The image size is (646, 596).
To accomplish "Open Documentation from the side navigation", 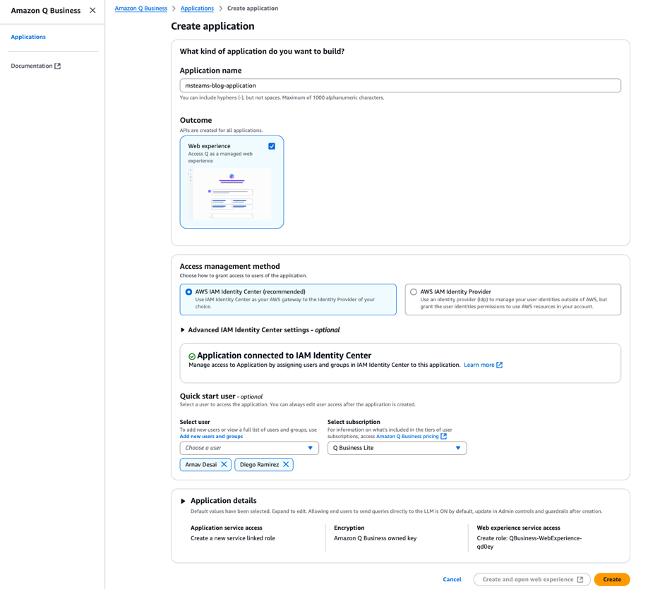I will tap(32, 67).
